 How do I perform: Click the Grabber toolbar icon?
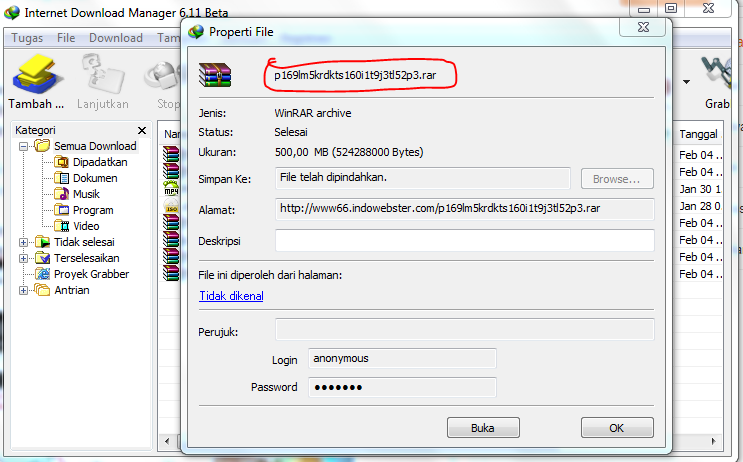tap(716, 72)
